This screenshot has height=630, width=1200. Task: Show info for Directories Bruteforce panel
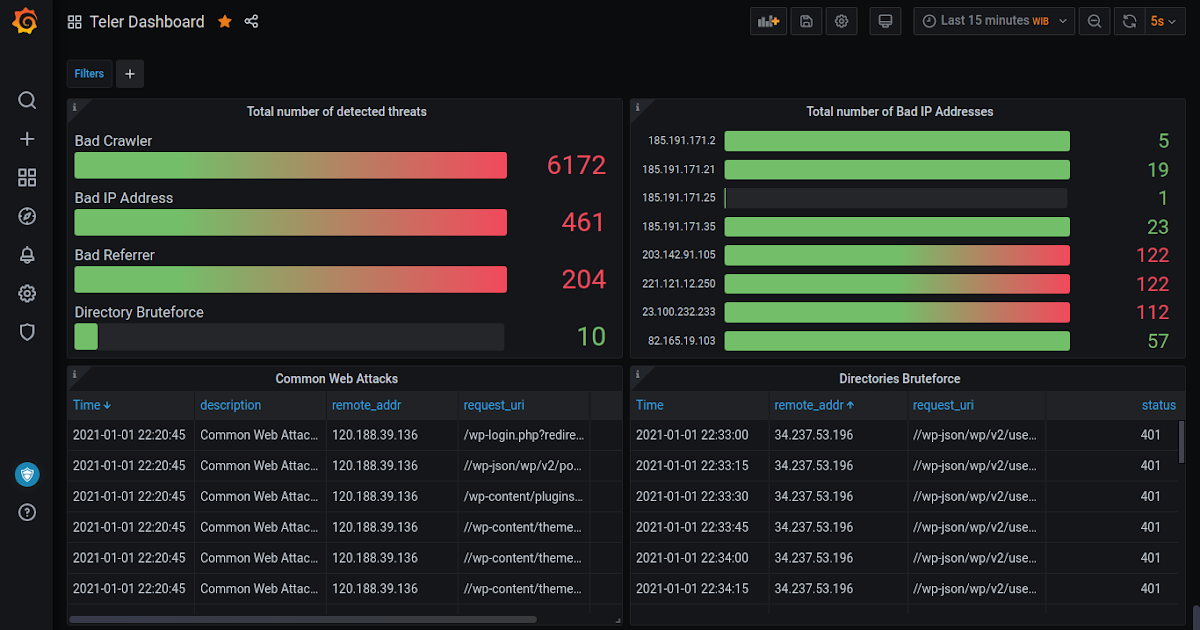[x=638, y=374]
